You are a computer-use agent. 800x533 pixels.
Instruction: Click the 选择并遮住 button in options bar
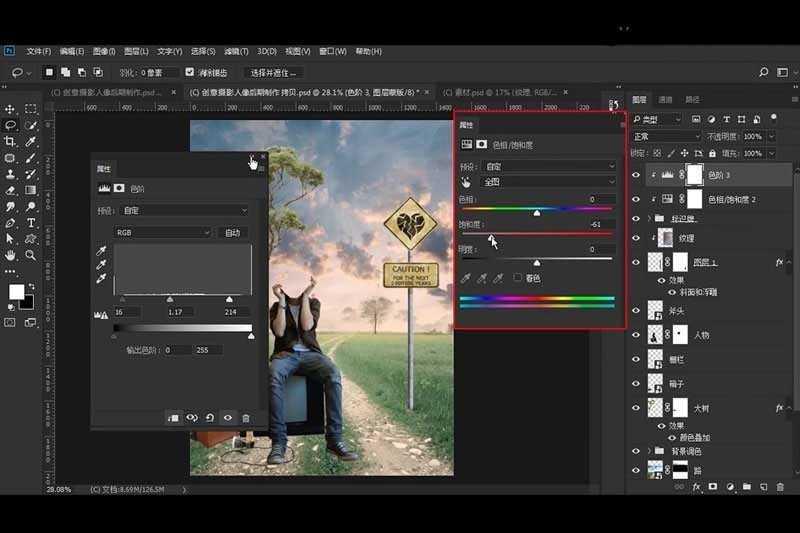click(x=275, y=72)
